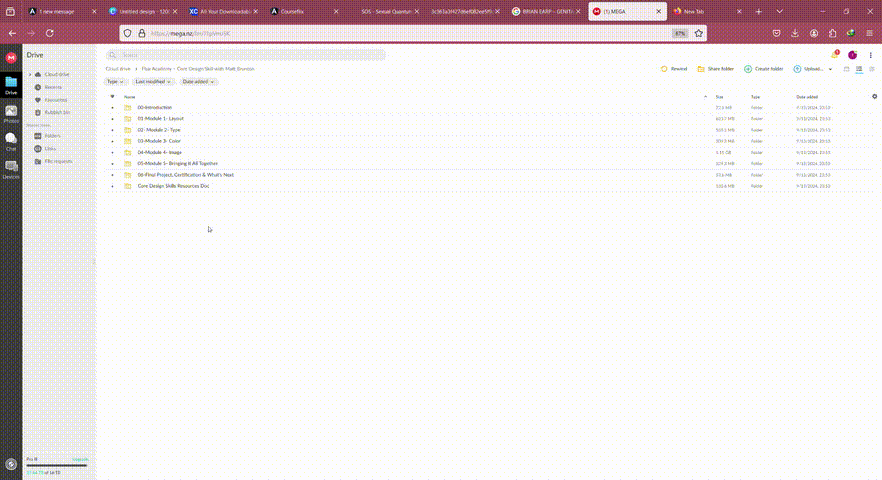This screenshot has width=882, height=480.
Task: Open the view settings icon beside list view
Action: point(872,69)
